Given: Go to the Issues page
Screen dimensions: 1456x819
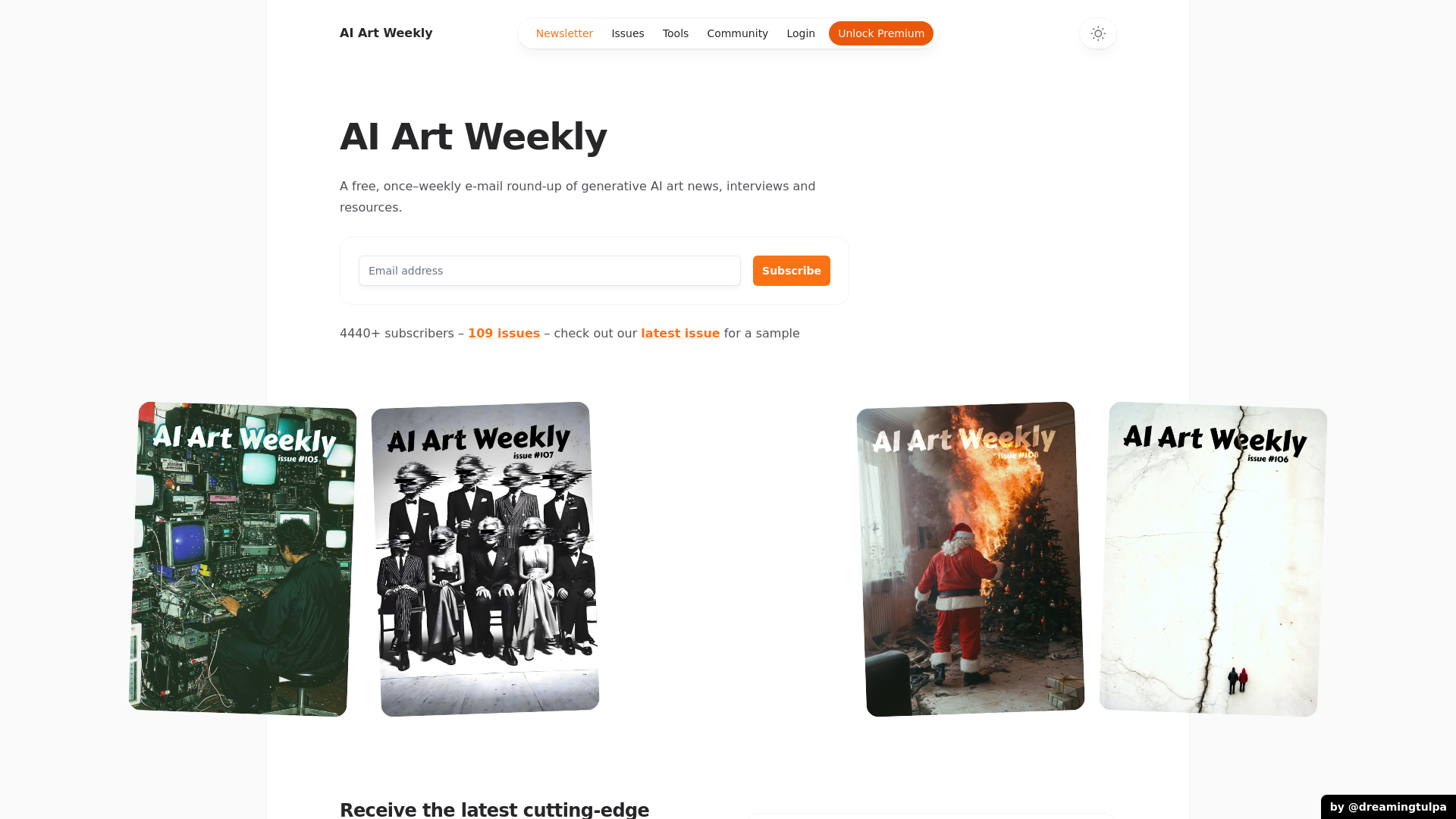Looking at the screenshot, I should (628, 33).
